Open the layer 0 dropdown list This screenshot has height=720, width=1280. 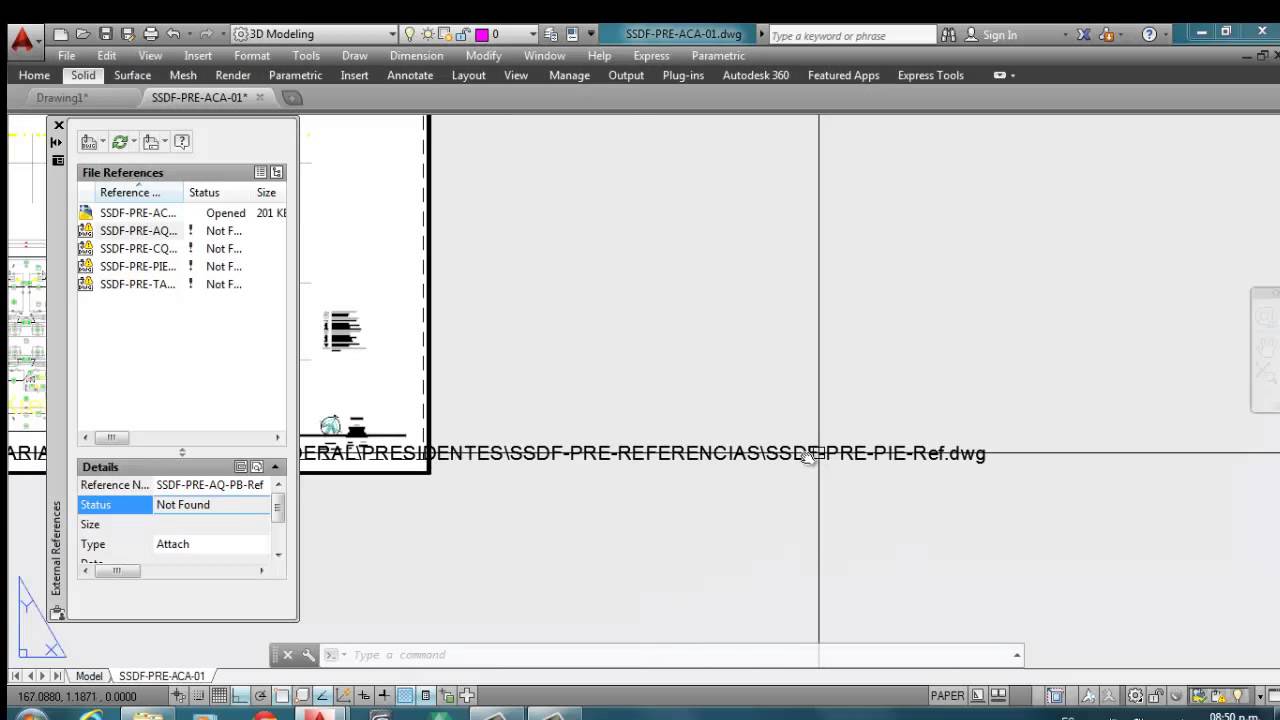pos(532,34)
